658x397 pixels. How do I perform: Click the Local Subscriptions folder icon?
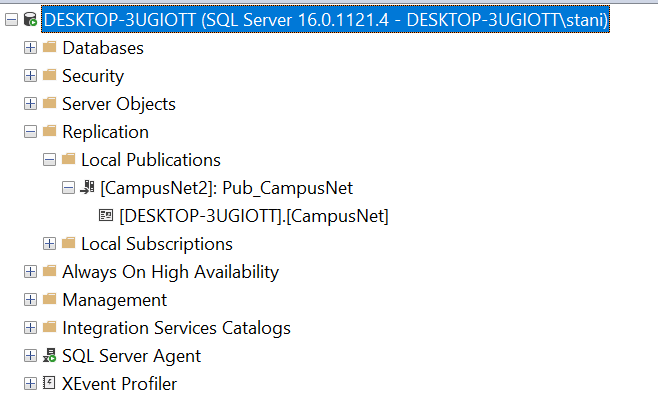point(68,243)
